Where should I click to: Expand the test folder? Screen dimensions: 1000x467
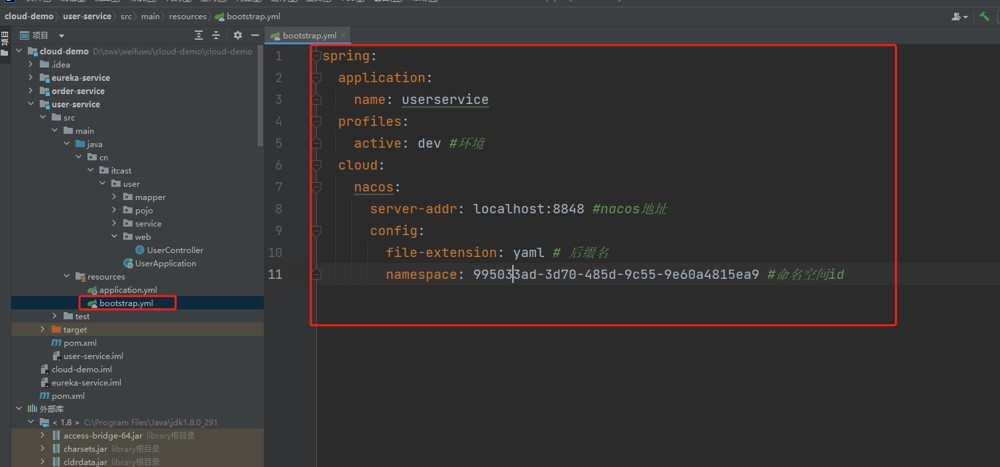54,316
